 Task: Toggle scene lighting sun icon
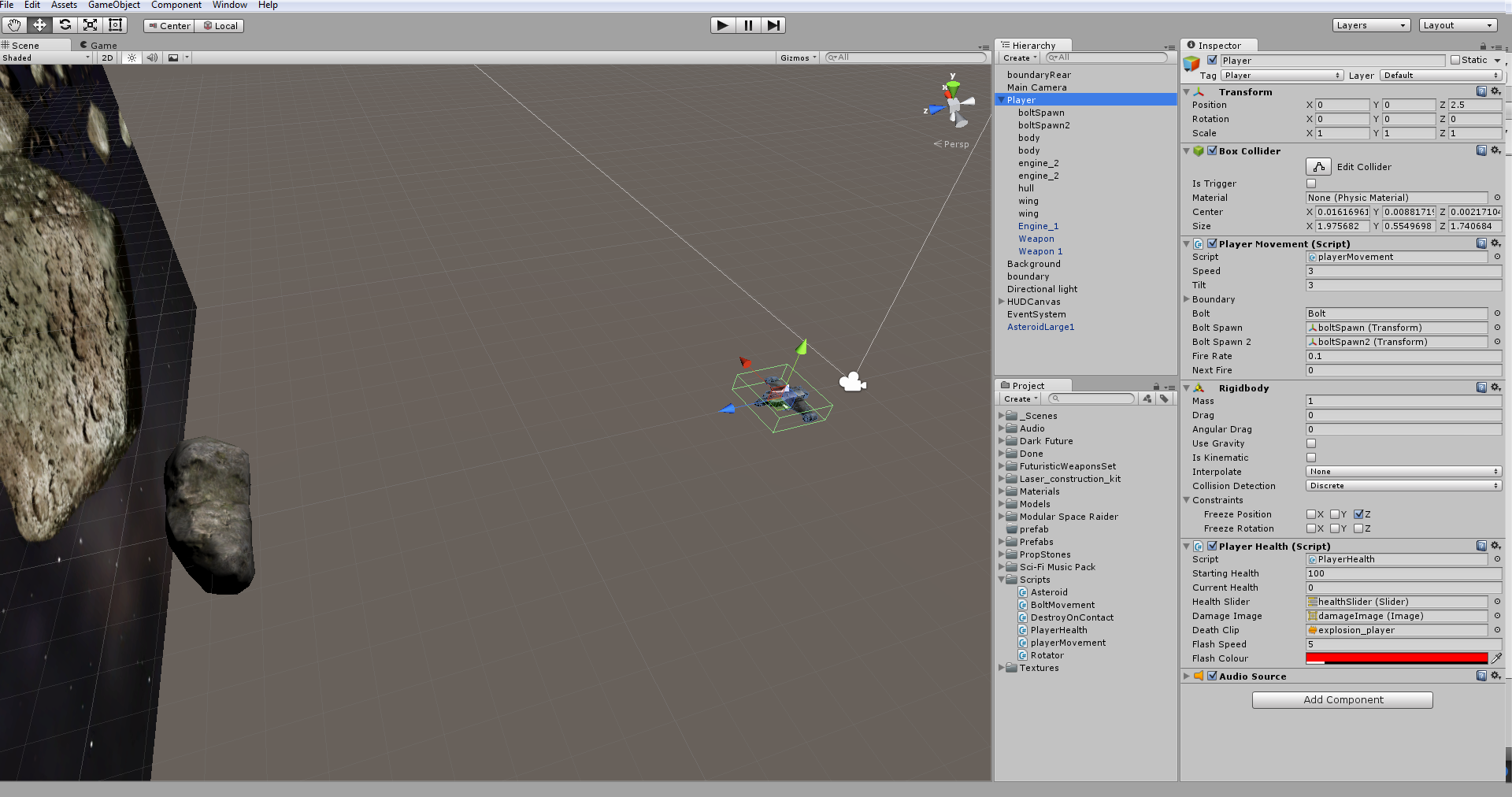pyautogui.click(x=132, y=57)
